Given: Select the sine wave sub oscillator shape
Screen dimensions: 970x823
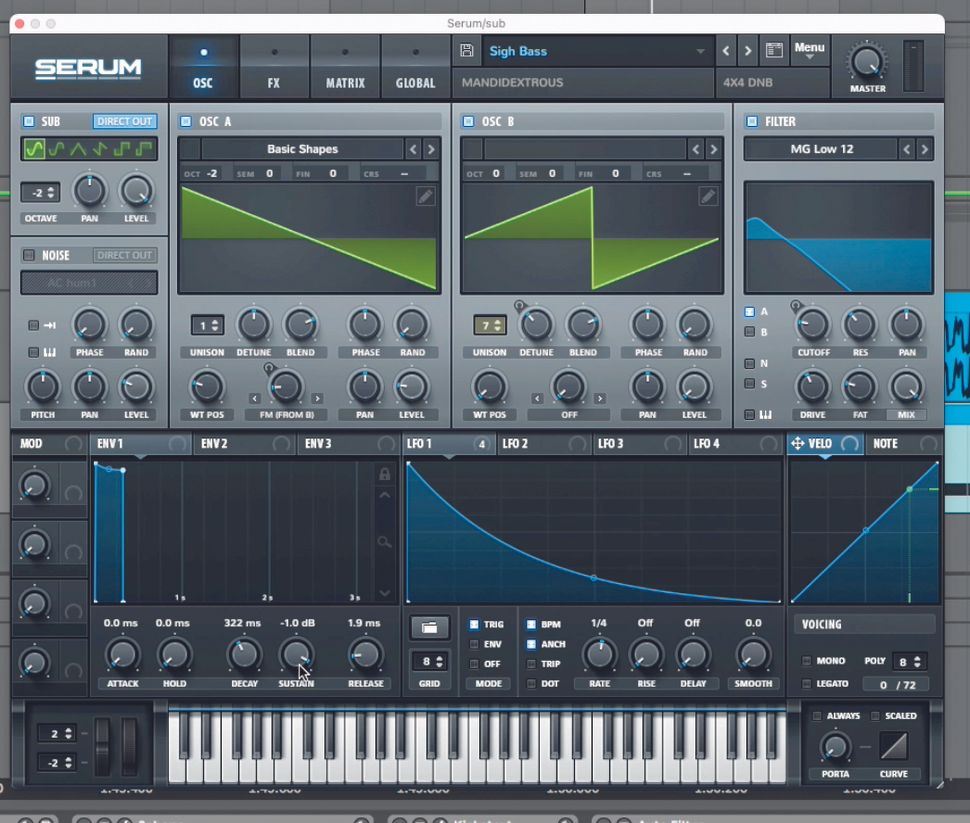Looking at the screenshot, I should pos(35,148).
